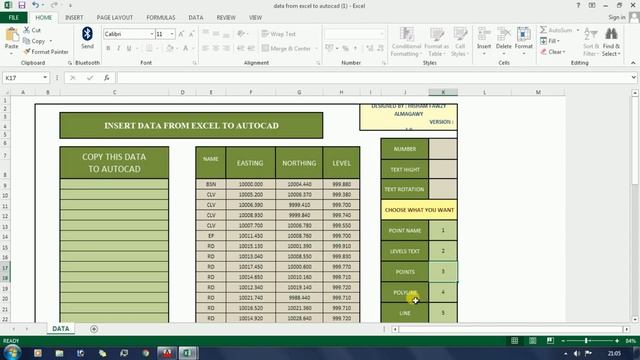Screen dimensions: 640x360
Task: Click Excel Help question mark icon
Action: 578,5
